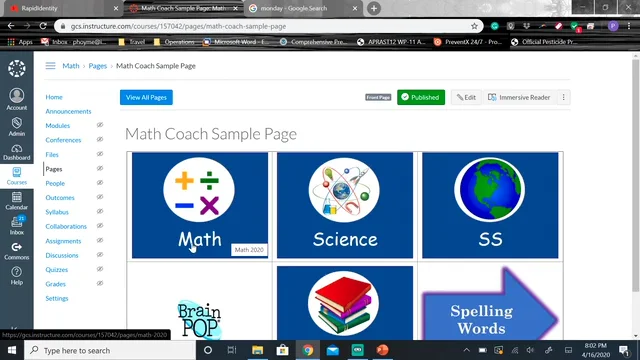Open the Admin shield icon
640x360 pixels.
point(17,127)
